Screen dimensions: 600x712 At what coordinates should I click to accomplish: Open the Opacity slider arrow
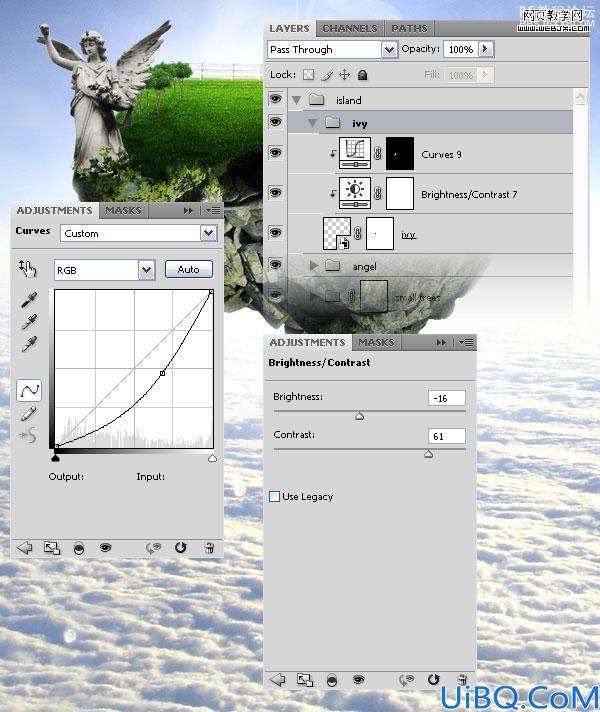(486, 49)
